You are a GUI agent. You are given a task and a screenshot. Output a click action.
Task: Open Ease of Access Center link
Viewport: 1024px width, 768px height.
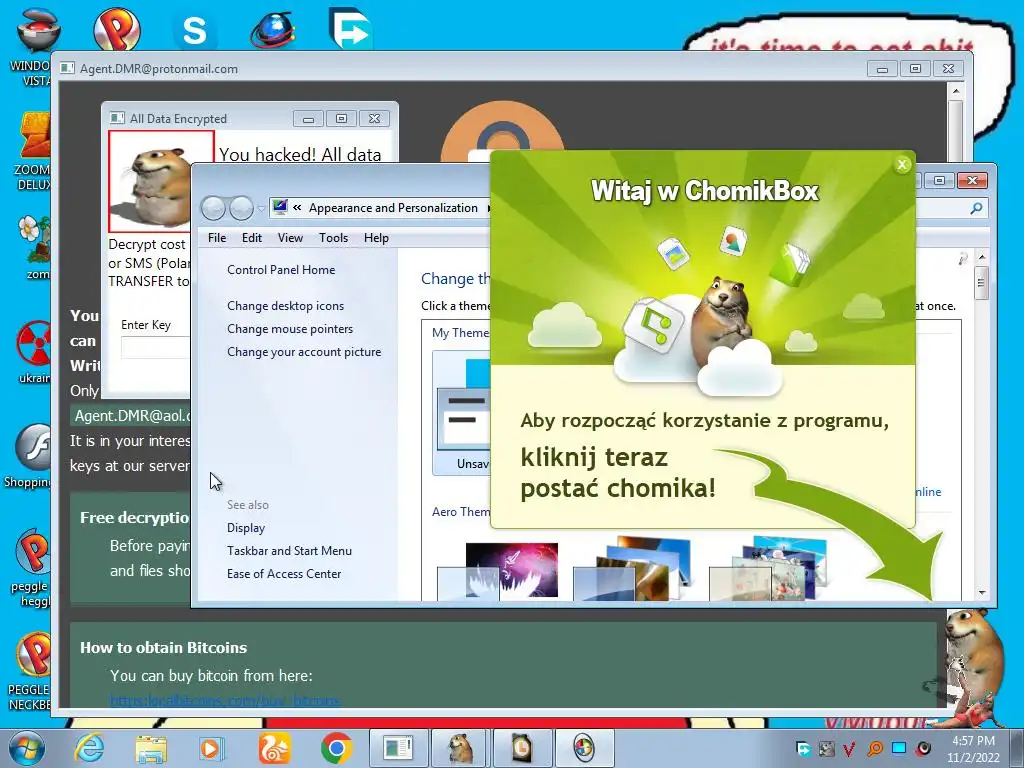coord(284,573)
